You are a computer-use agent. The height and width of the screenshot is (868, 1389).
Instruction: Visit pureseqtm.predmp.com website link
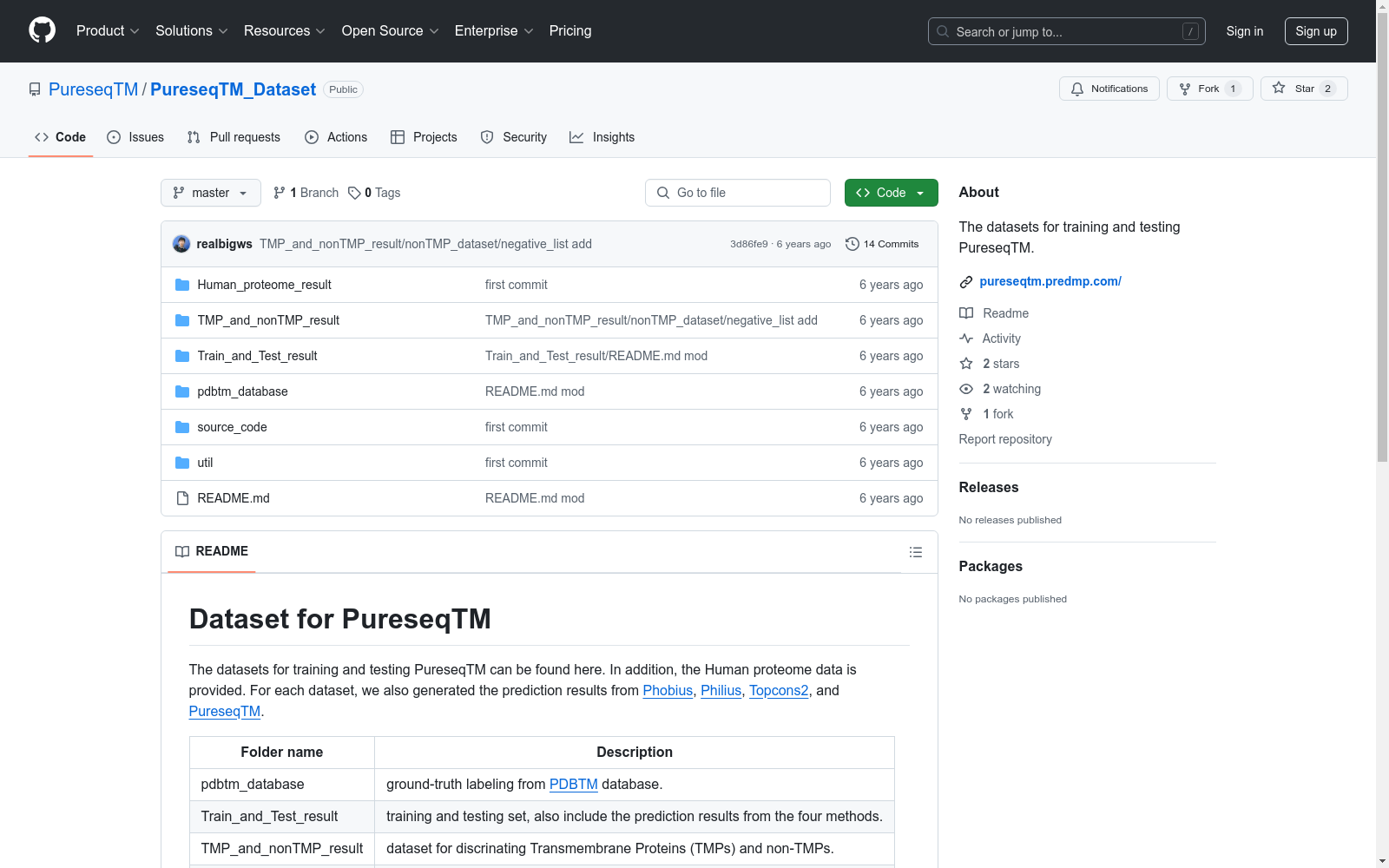(1050, 281)
